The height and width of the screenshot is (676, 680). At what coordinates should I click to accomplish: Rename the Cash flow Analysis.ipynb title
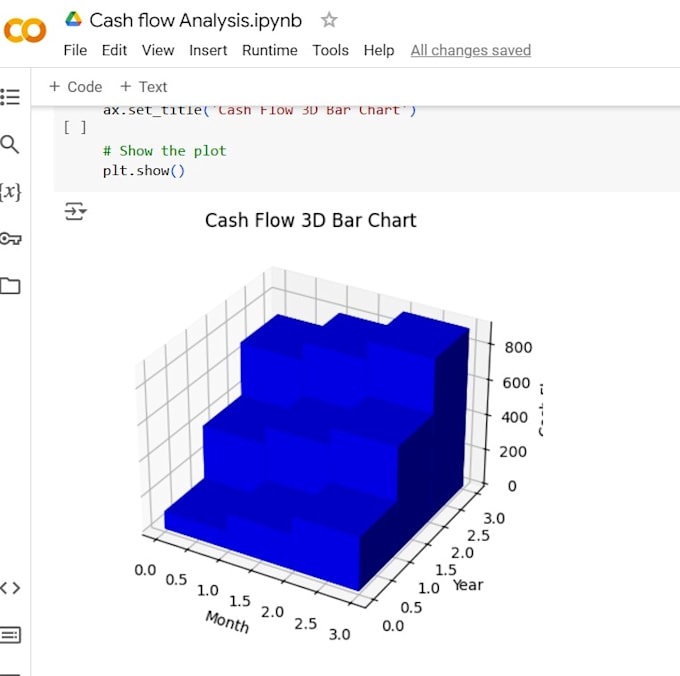[x=196, y=20]
